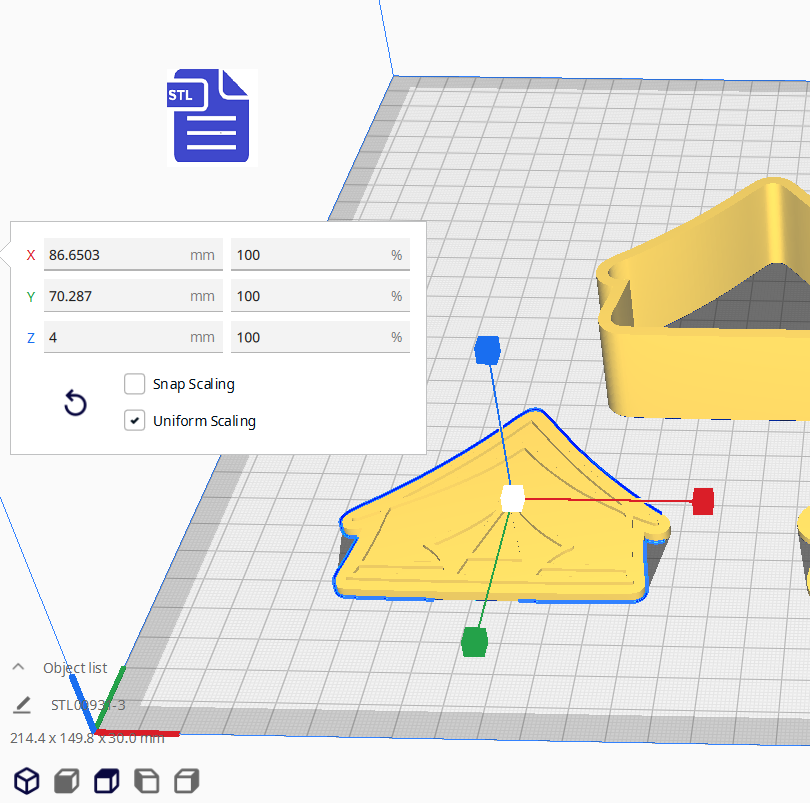Uncheck the Uniform Scaling checkbox
The width and height of the screenshot is (810, 803).
coord(134,421)
